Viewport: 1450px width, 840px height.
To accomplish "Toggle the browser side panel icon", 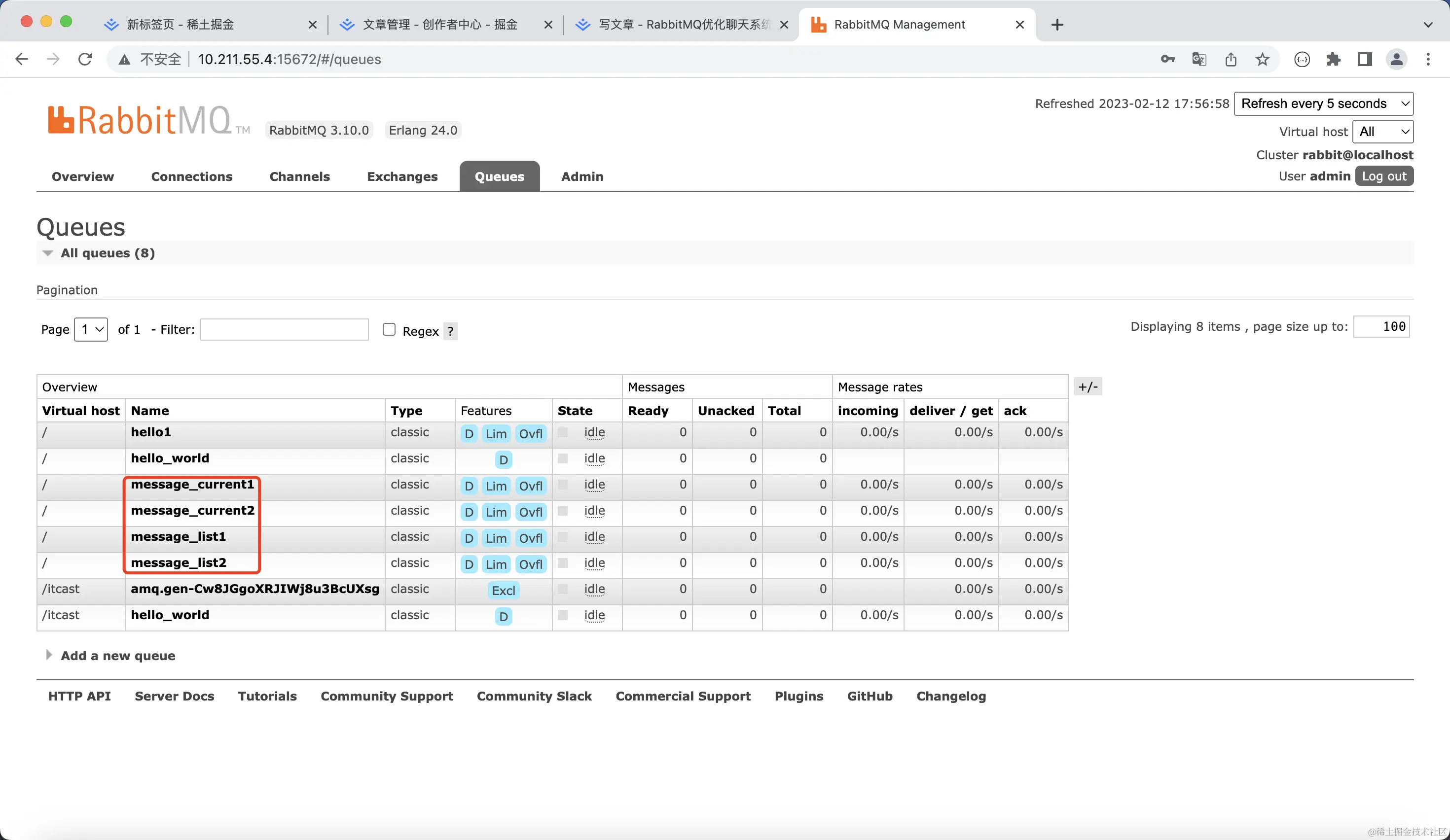I will (x=1365, y=59).
